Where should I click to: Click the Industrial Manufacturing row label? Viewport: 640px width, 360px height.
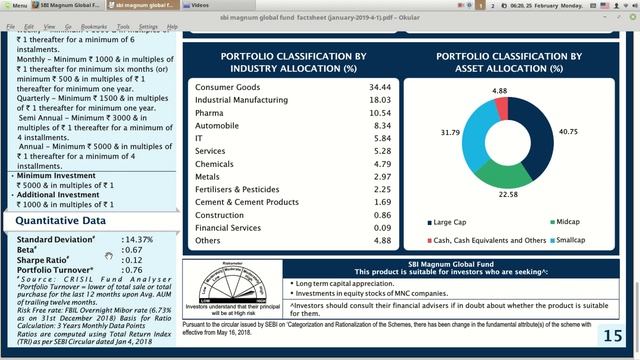pyautogui.click(x=241, y=100)
